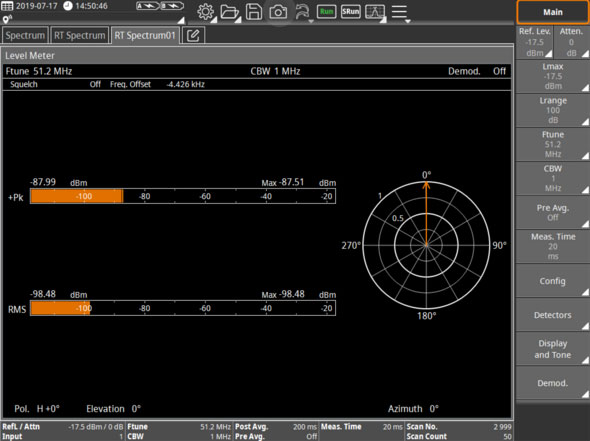Toggle the Pre Avg. Off setting
Viewport: 590px width, 441px height.
[x=552, y=213]
